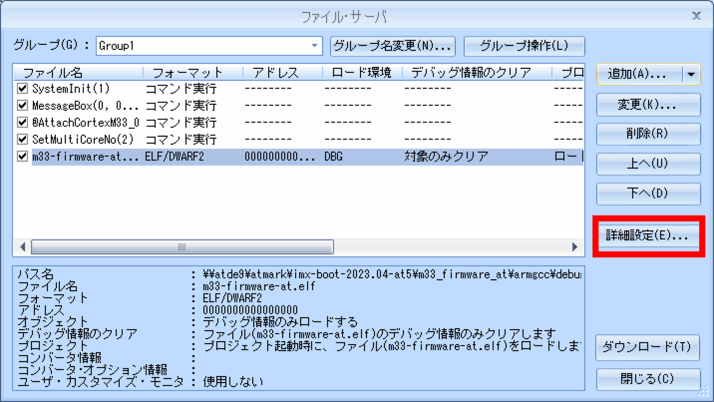Viewport: 714px width, 402px height.
Task: Close the ファイル・サーバ window with X
Action: 697,15
